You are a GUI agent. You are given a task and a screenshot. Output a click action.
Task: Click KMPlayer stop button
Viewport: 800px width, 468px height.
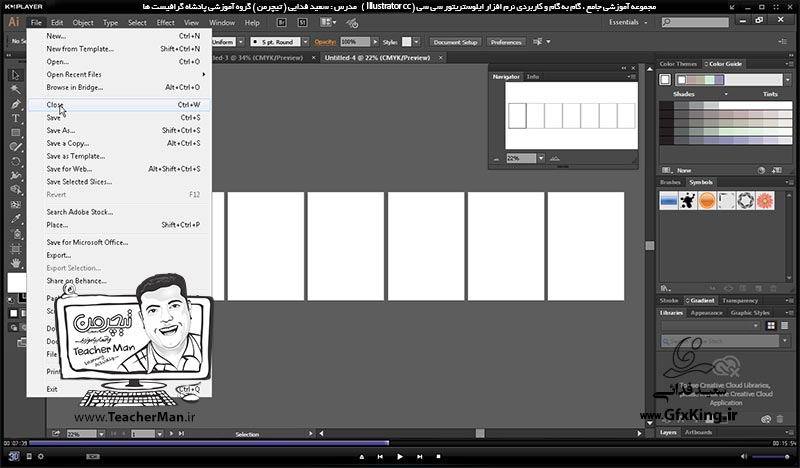coord(438,457)
